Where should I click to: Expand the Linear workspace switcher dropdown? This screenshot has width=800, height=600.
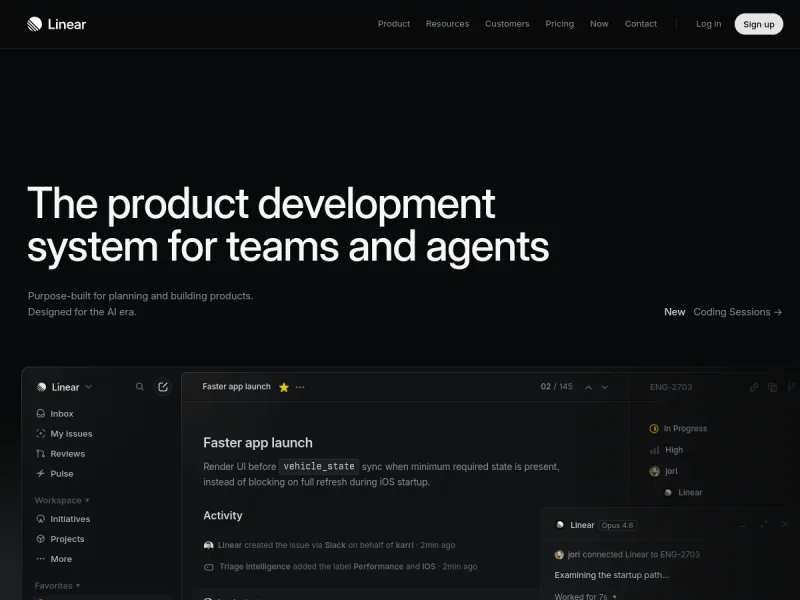pos(64,387)
